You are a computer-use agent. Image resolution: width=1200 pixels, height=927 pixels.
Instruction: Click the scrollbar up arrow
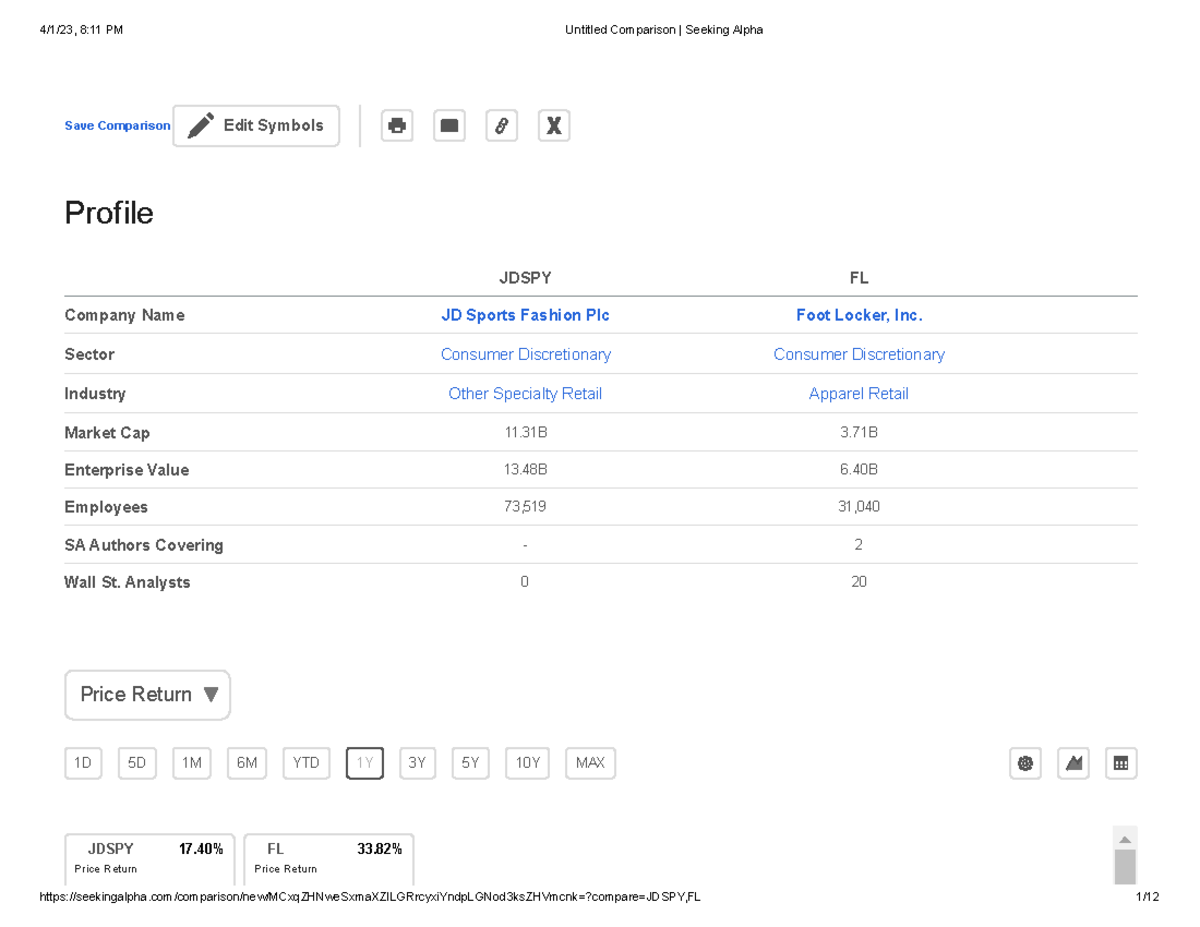coord(1125,840)
